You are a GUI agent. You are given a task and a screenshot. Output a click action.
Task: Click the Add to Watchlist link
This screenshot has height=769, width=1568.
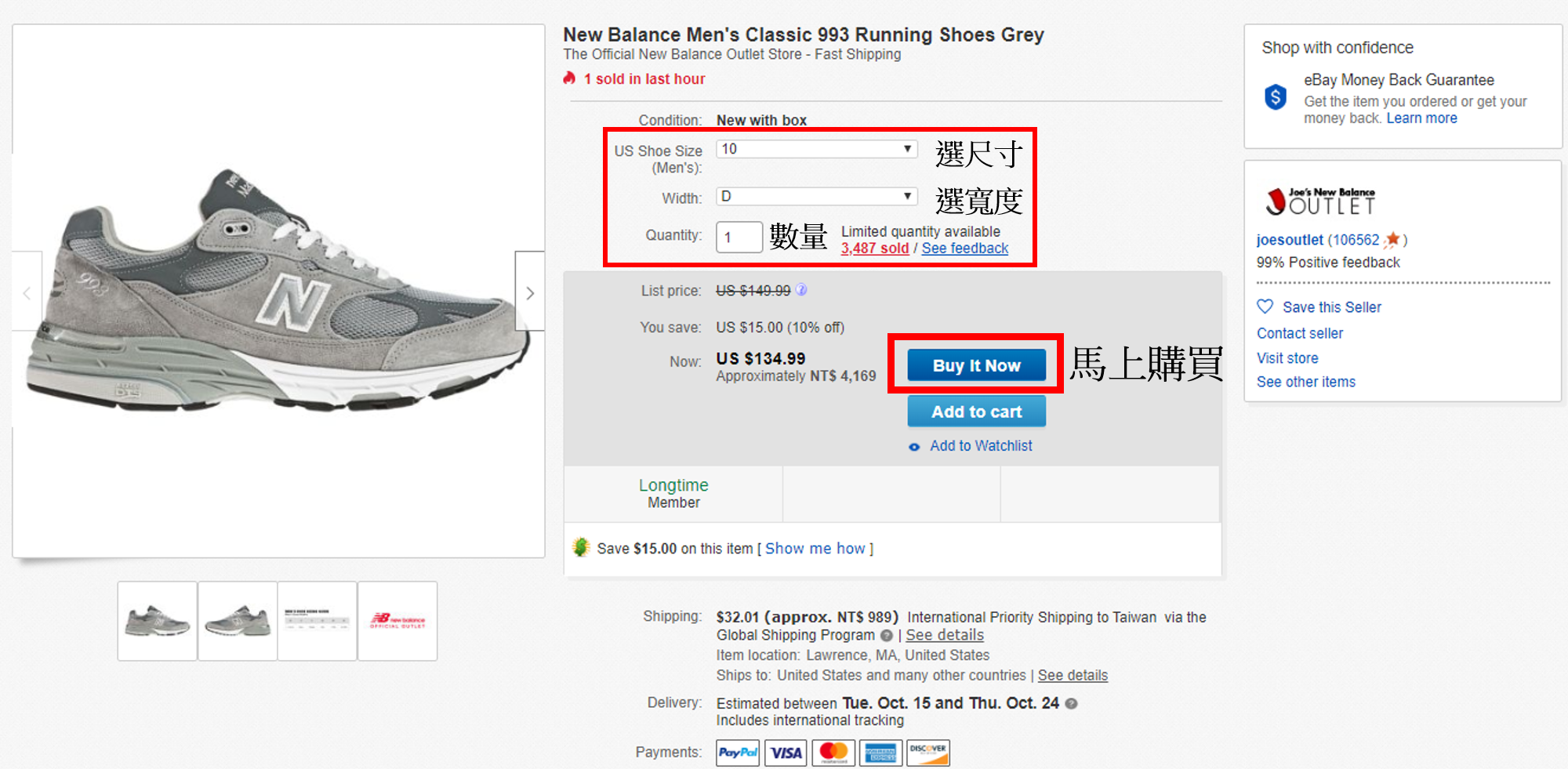tap(981, 446)
